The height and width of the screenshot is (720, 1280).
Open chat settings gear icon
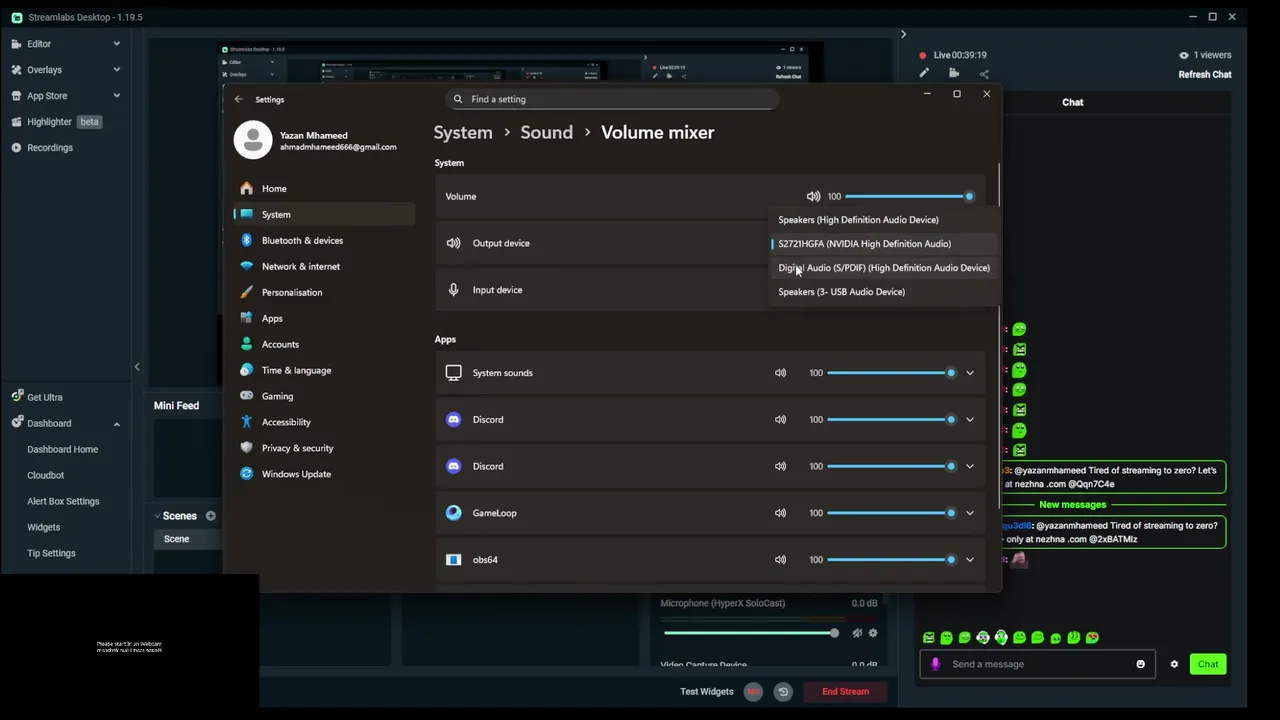coord(1174,664)
